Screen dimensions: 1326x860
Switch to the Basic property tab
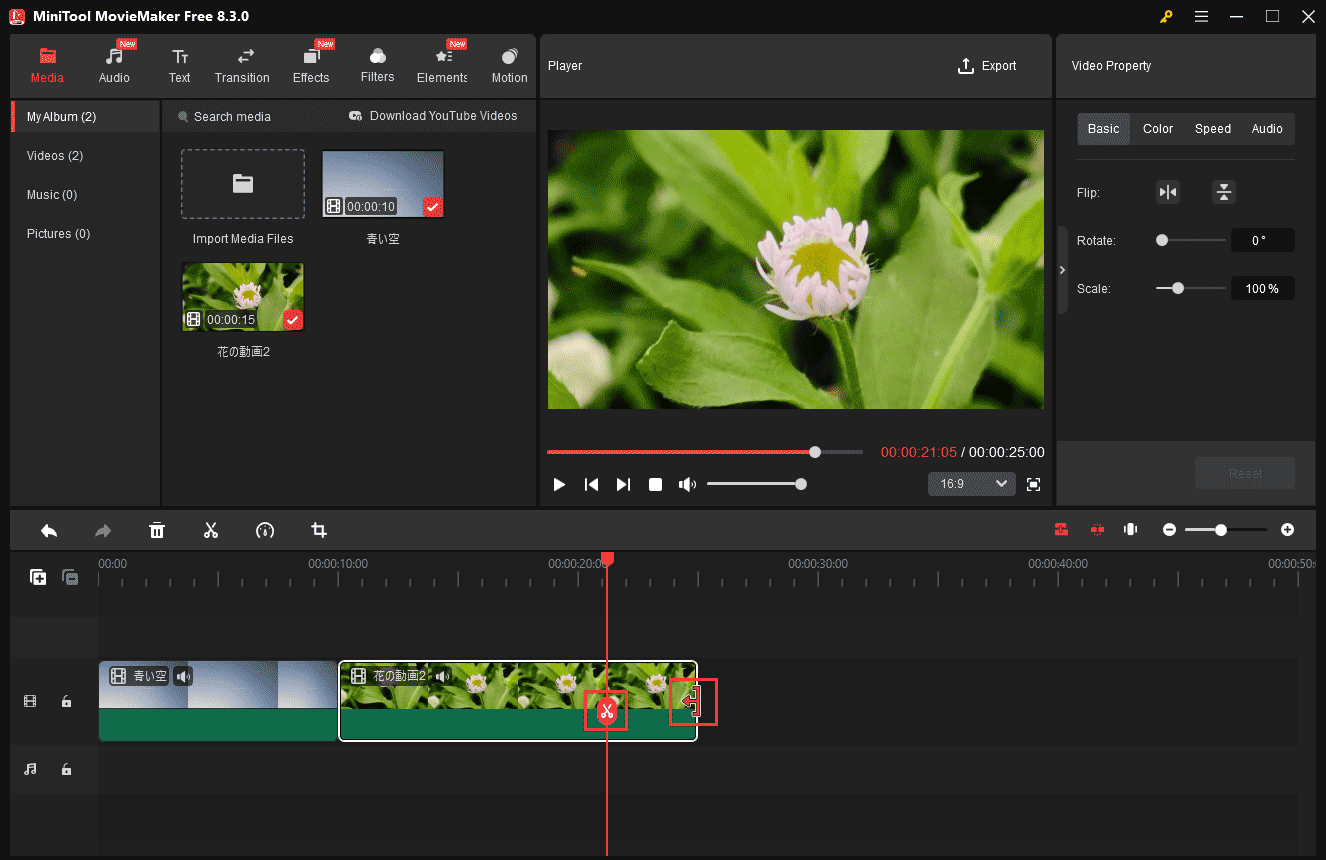point(1103,129)
